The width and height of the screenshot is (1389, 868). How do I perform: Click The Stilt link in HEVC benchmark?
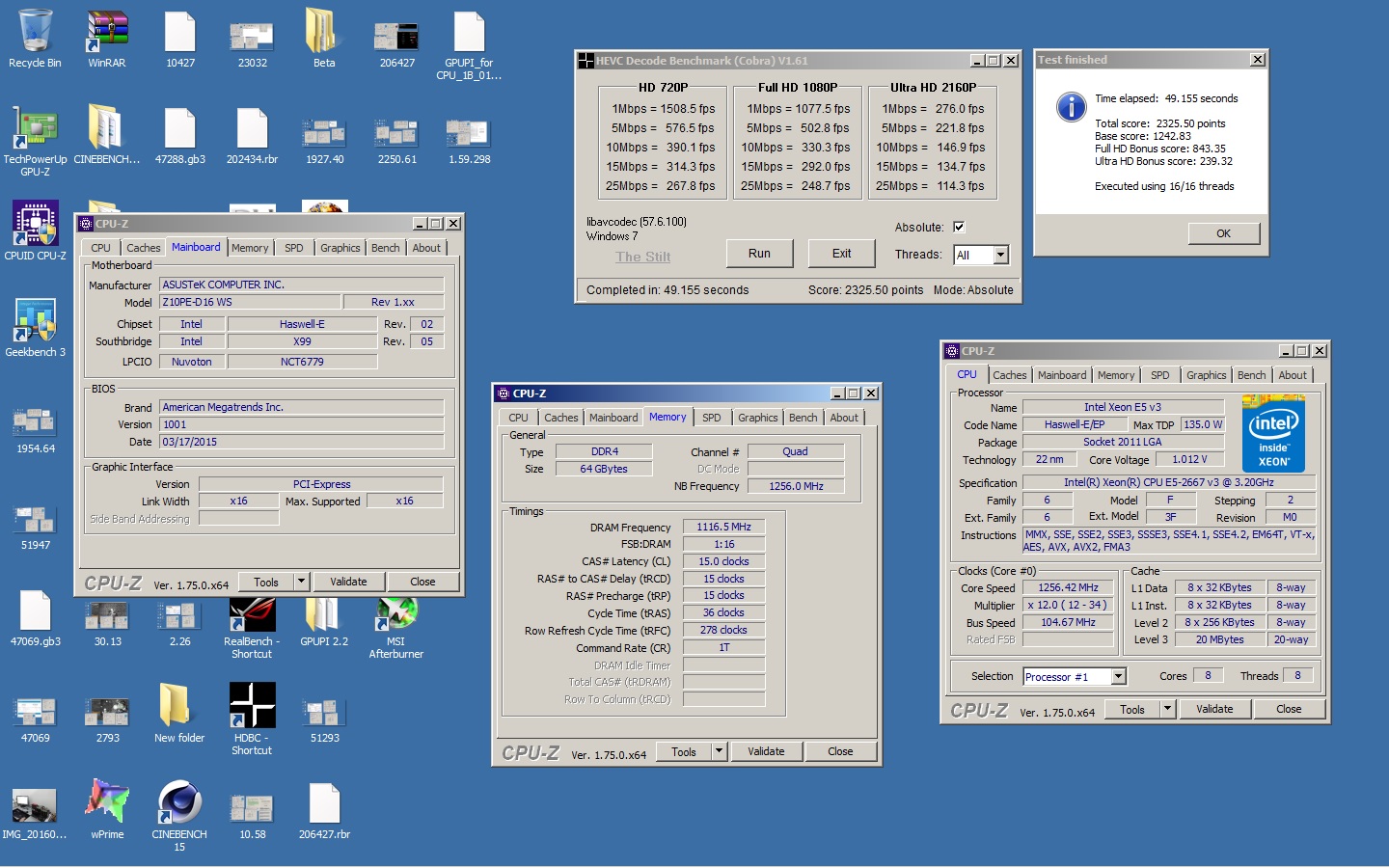click(643, 257)
